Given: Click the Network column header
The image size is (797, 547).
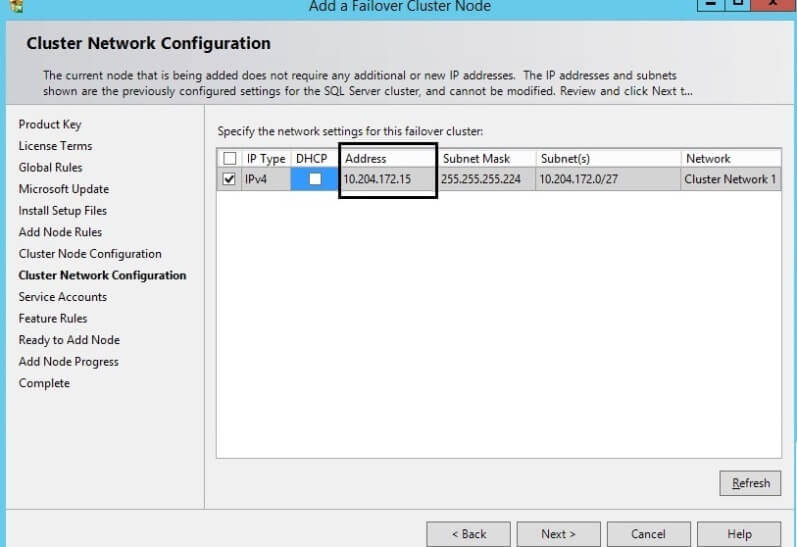Looking at the screenshot, I should (x=731, y=159).
